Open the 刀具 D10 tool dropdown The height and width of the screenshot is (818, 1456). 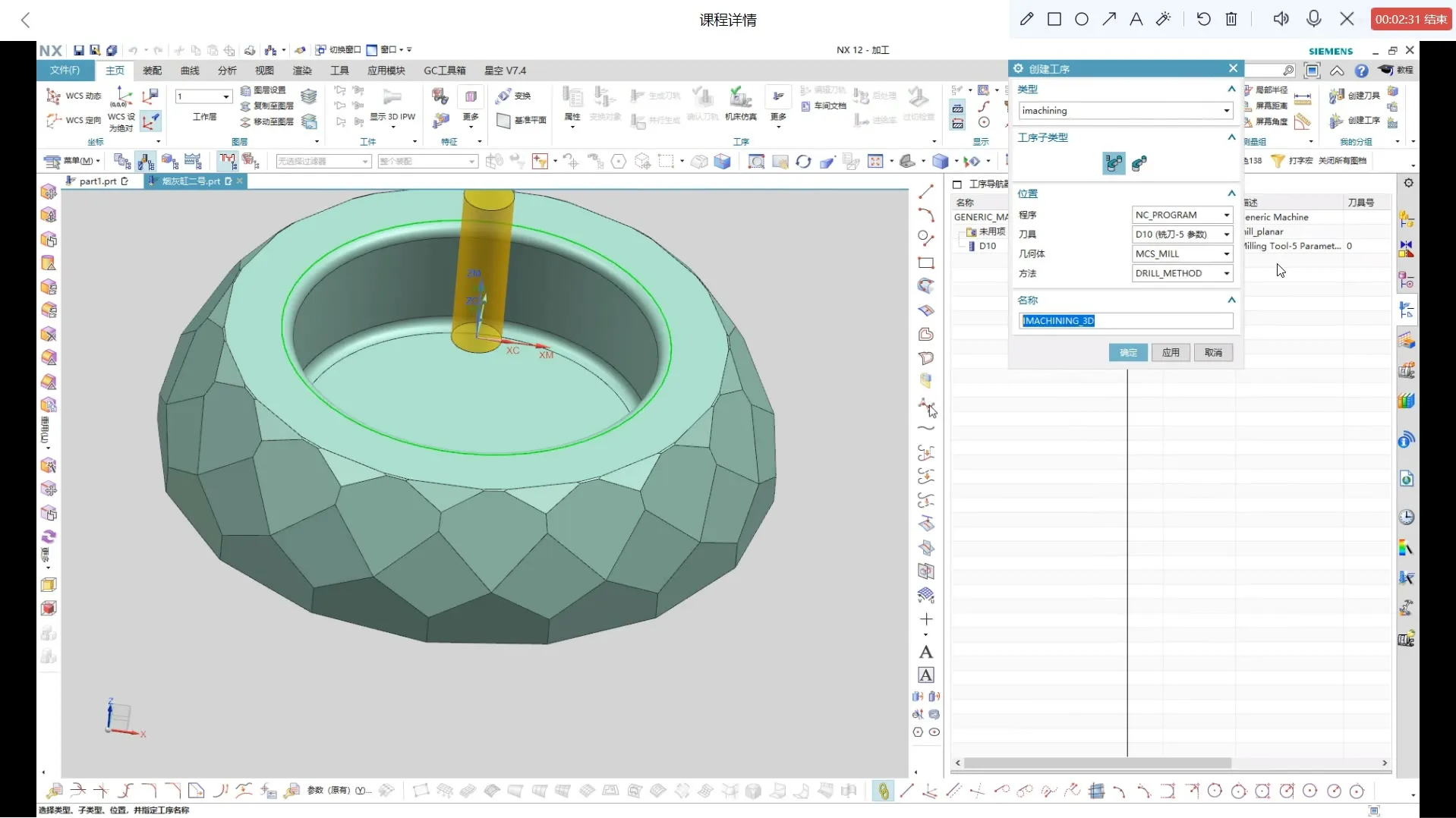[x=1182, y=234]
